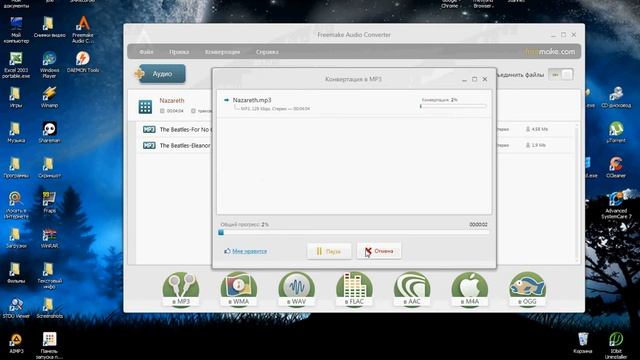This screenshot has height=360, width=640.
Task: Open the Программы desktop folder
Action: (x=16, y=167)
